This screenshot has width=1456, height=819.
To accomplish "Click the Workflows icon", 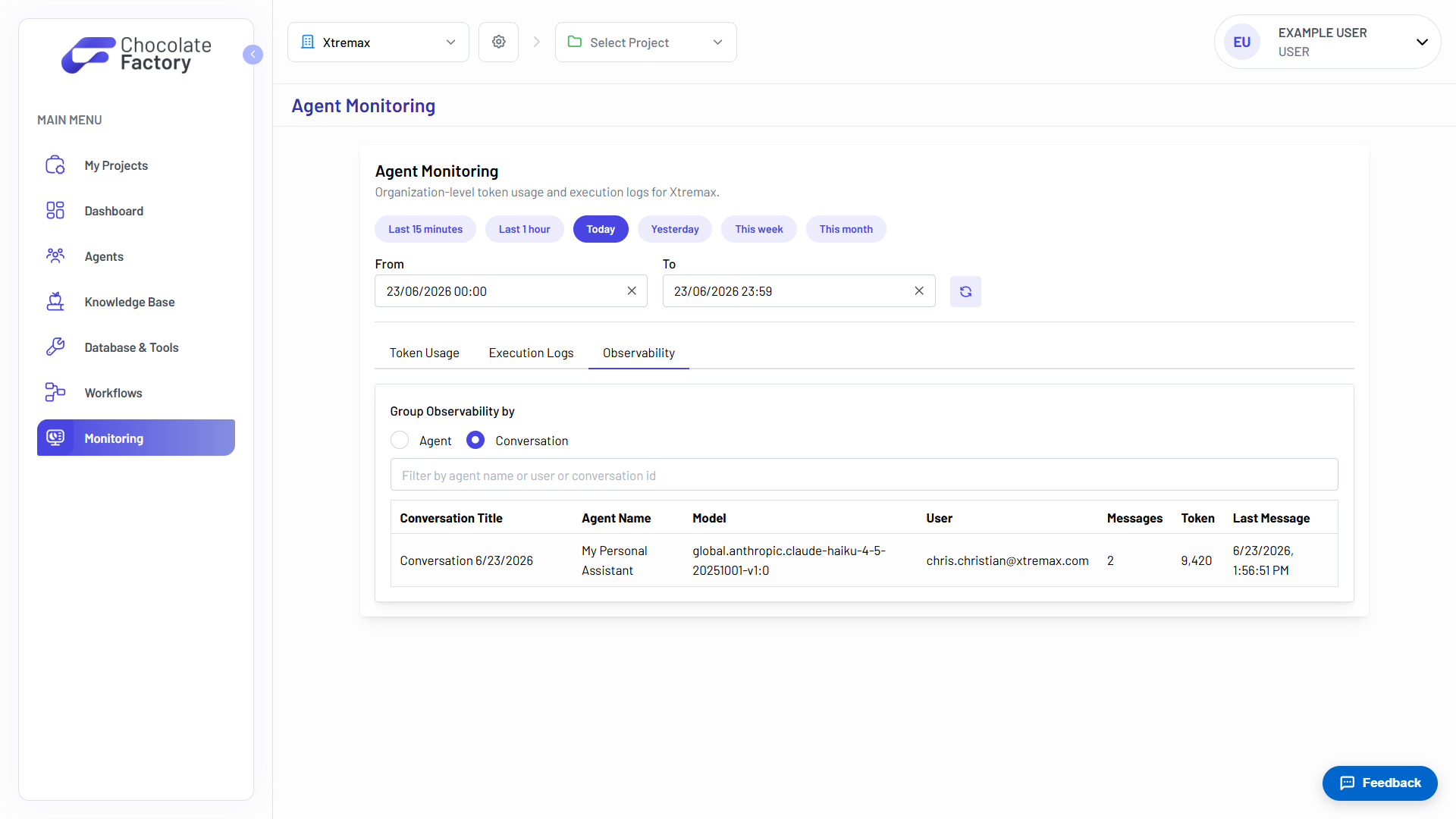I will click(x=55, y=393).
